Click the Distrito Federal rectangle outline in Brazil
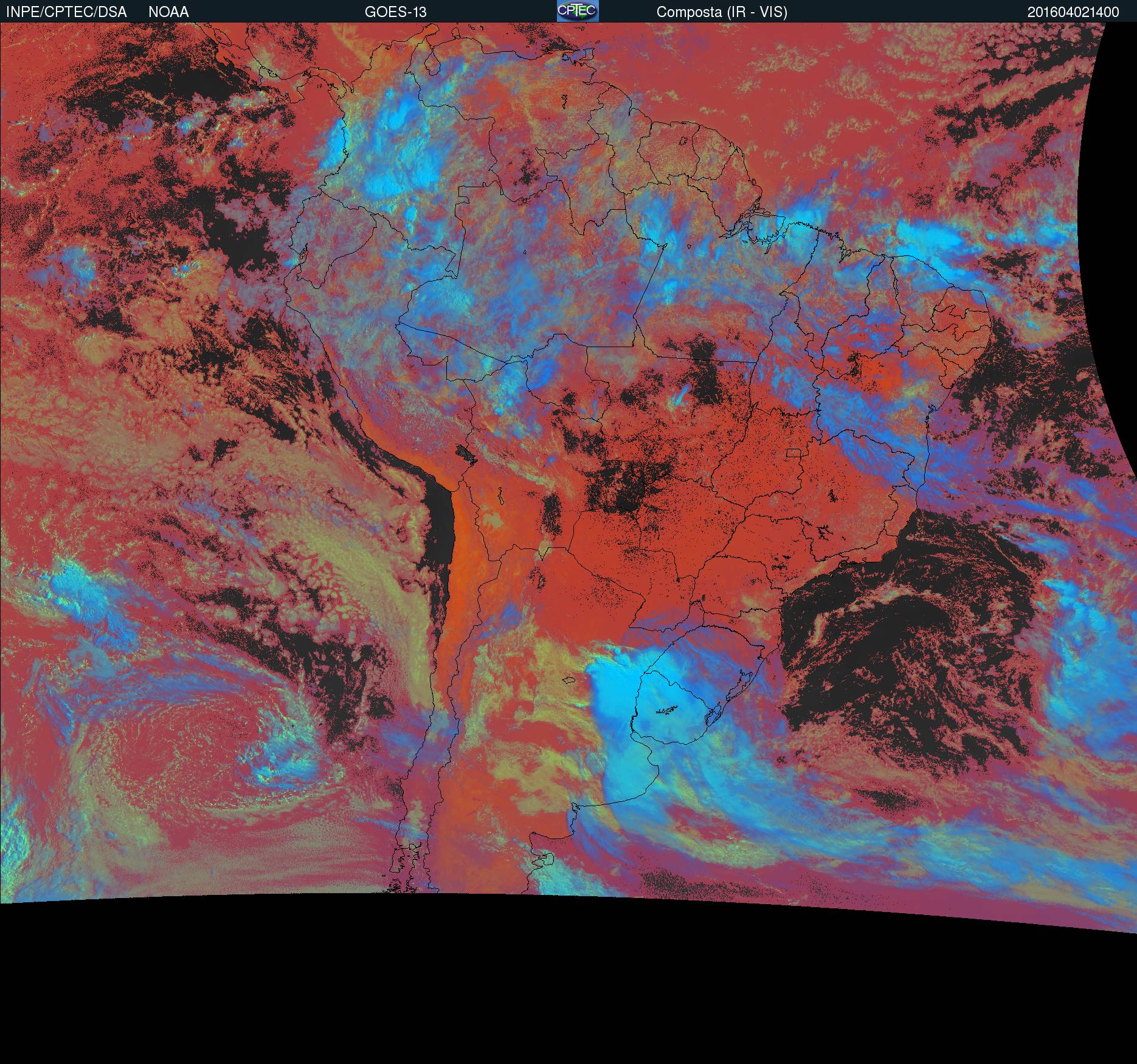The width and height of the screenshot is (1137, 1064). [793, 452]
